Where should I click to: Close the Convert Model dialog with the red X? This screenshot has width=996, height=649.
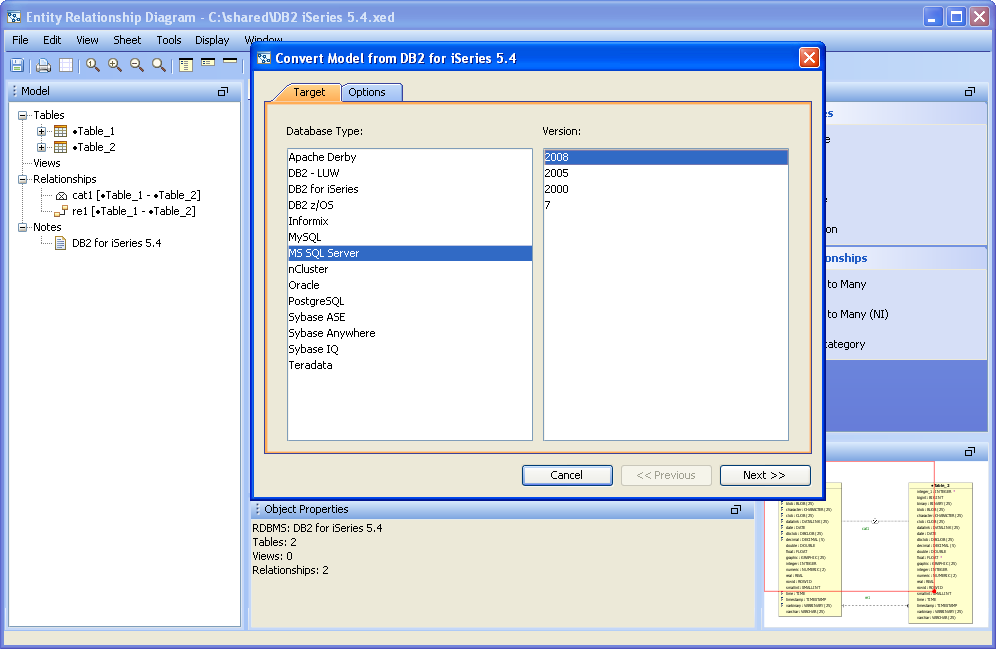tap(809, 58)
